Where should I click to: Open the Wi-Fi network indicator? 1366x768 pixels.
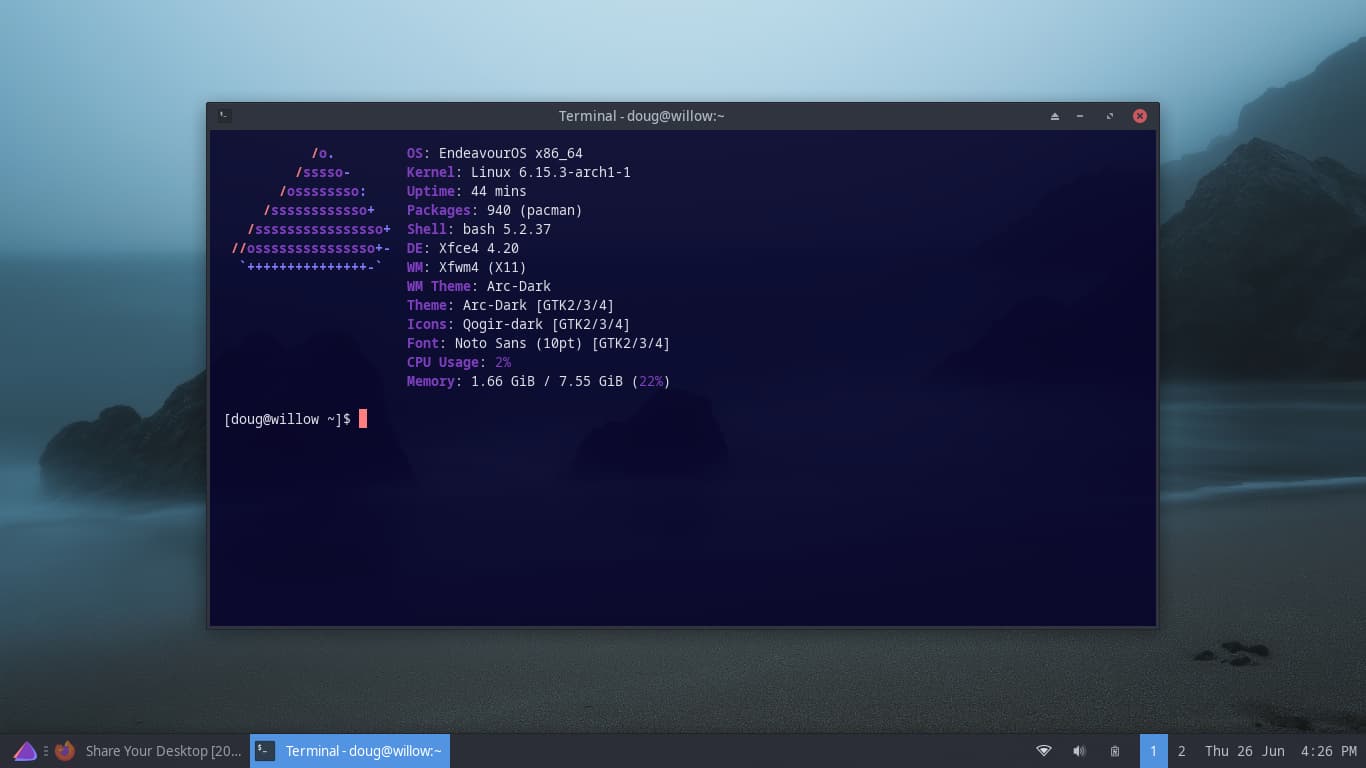click(1043, 751)
